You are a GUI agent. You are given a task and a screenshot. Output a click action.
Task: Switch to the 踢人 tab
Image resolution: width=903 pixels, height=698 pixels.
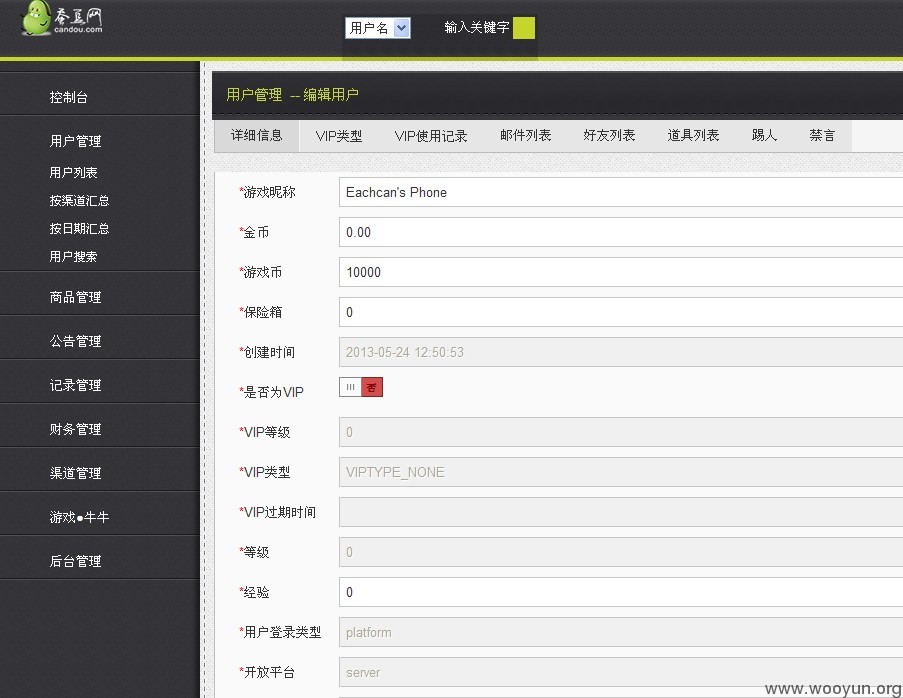764,136
